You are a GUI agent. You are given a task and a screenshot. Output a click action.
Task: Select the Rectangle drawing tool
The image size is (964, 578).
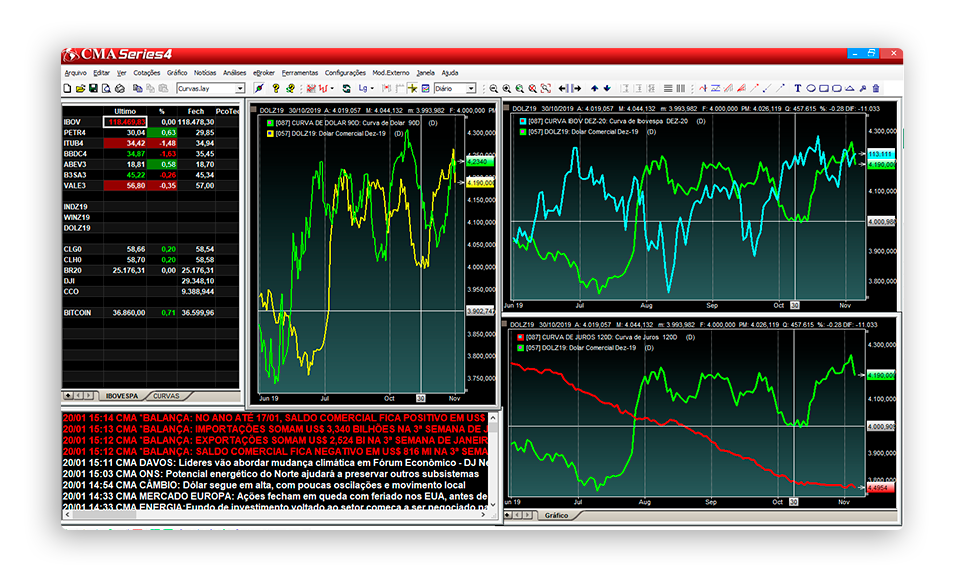[x=824, y=89]
